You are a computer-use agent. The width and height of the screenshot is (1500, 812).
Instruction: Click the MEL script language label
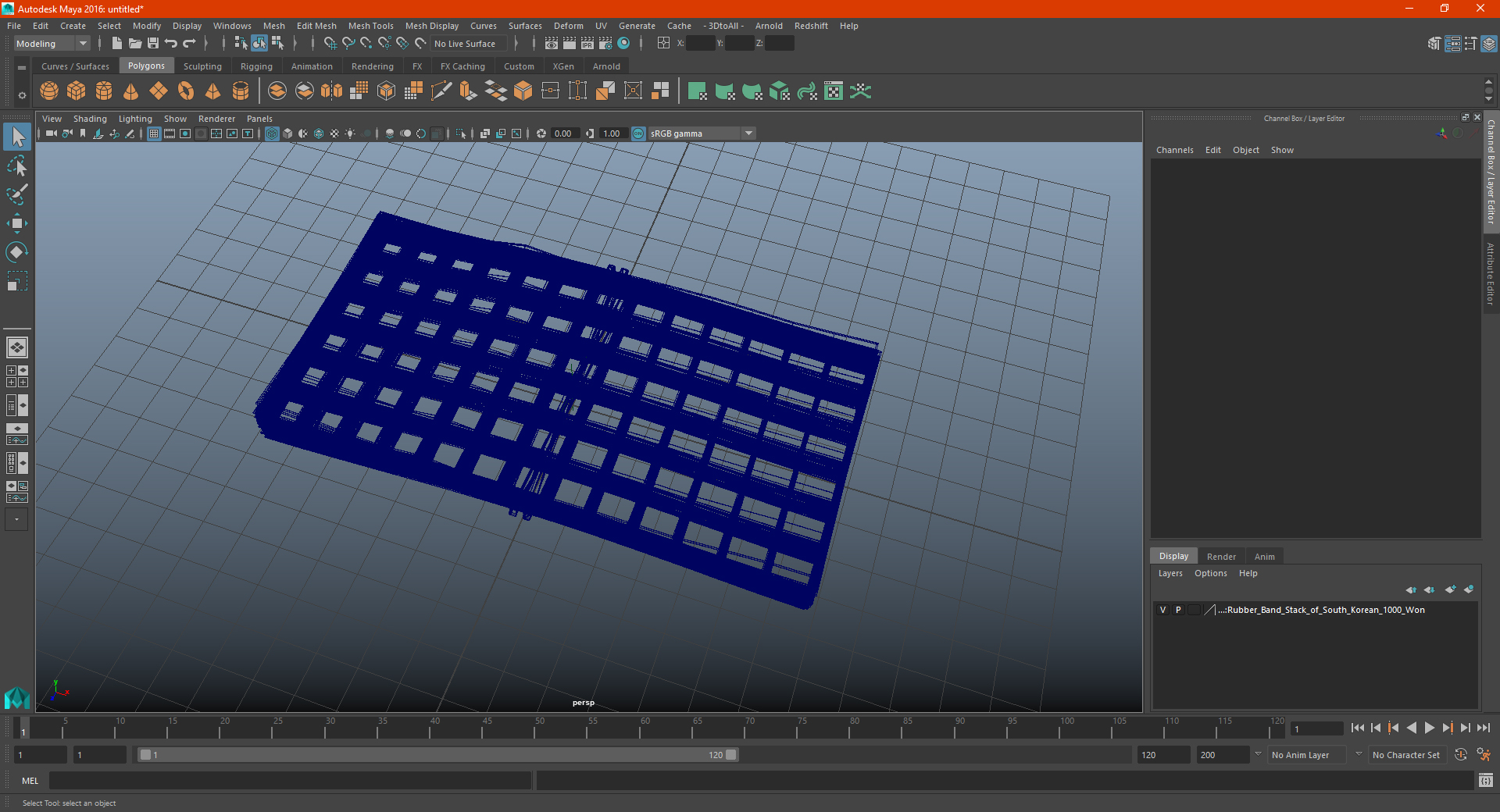(x=30, y=781)
